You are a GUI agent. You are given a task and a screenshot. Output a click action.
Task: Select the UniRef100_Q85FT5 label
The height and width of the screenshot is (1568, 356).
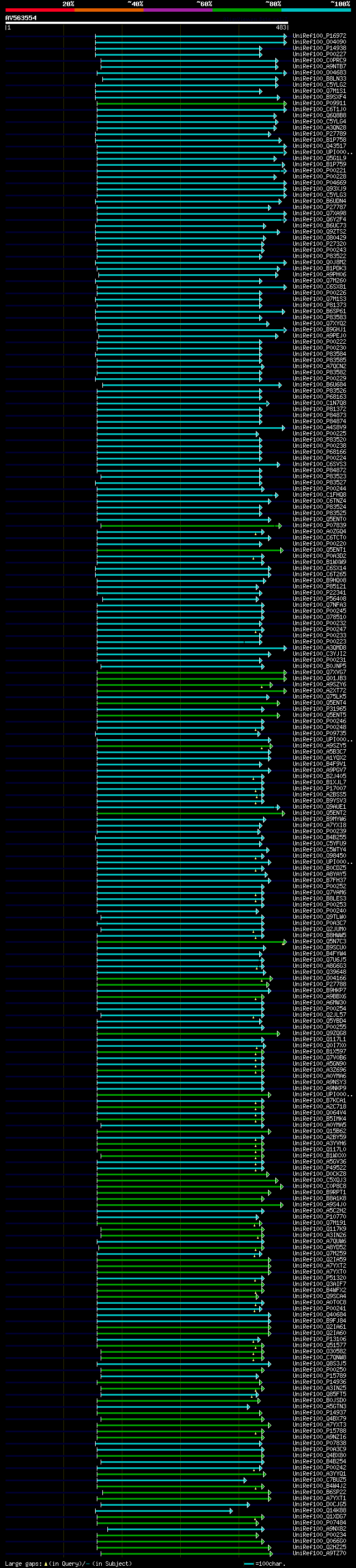319,1394
